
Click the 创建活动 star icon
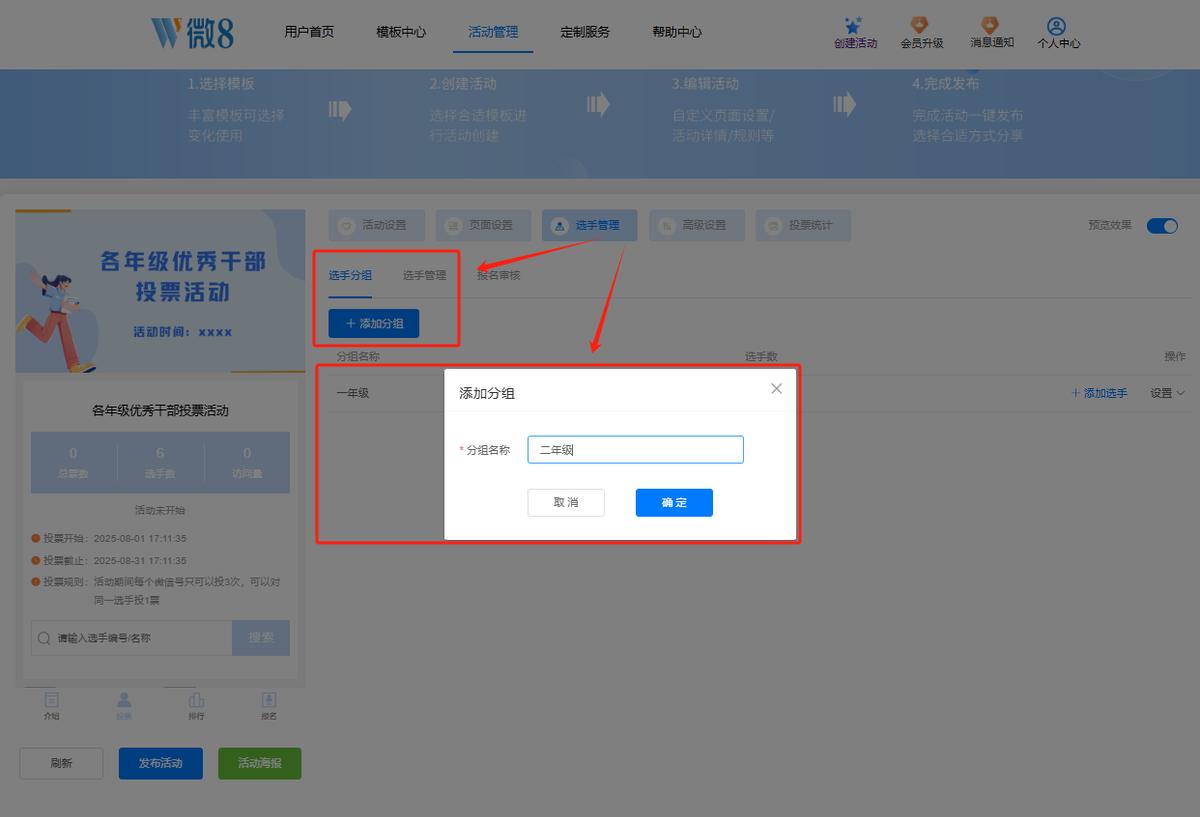[854, 26]
